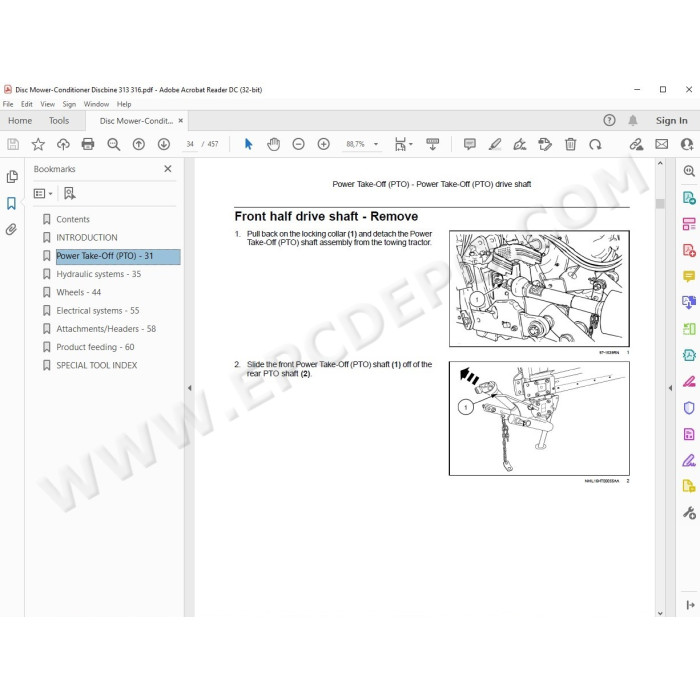This screenshot has height=700, width=700.
Task: Click the Sign In button
Action: pyautogui.click(x=671, y=121)
